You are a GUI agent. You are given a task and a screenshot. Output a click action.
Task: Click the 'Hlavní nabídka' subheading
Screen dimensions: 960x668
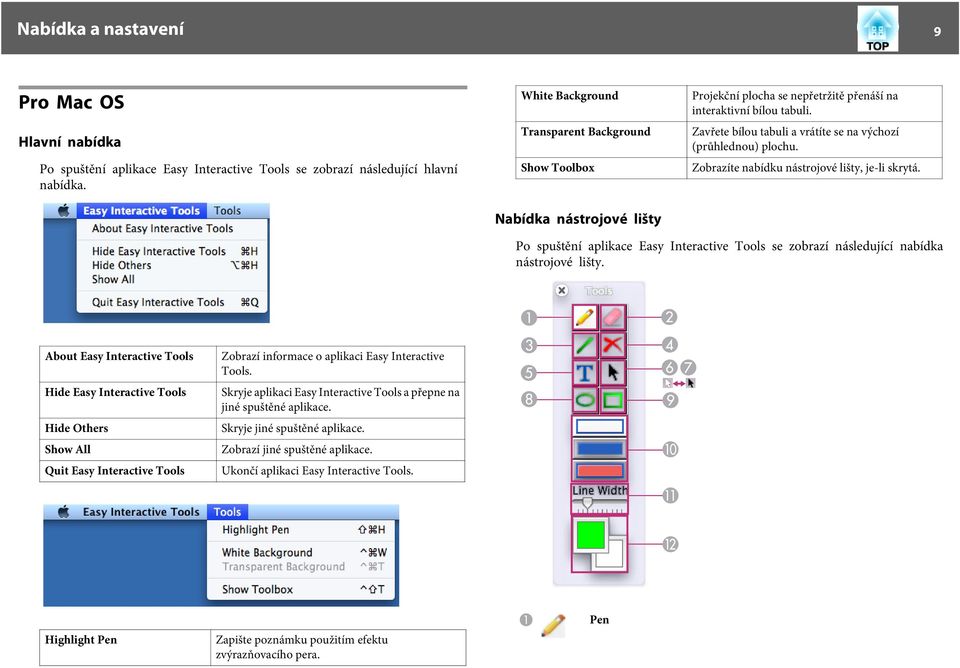pos(70,142)
